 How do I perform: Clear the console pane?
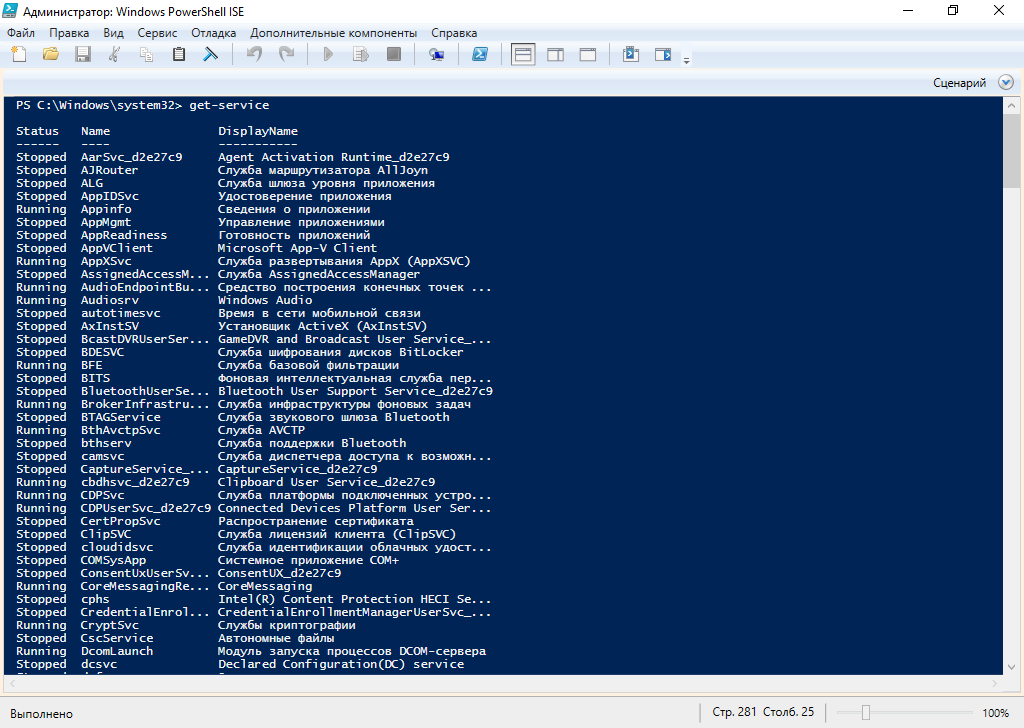[211, 55]
